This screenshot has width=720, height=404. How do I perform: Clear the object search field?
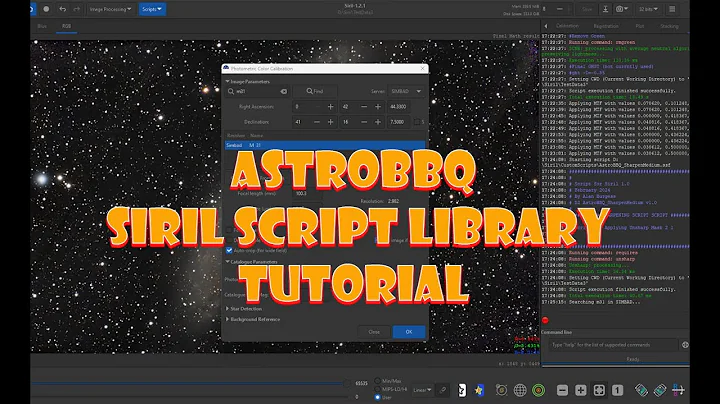point(284,91)
